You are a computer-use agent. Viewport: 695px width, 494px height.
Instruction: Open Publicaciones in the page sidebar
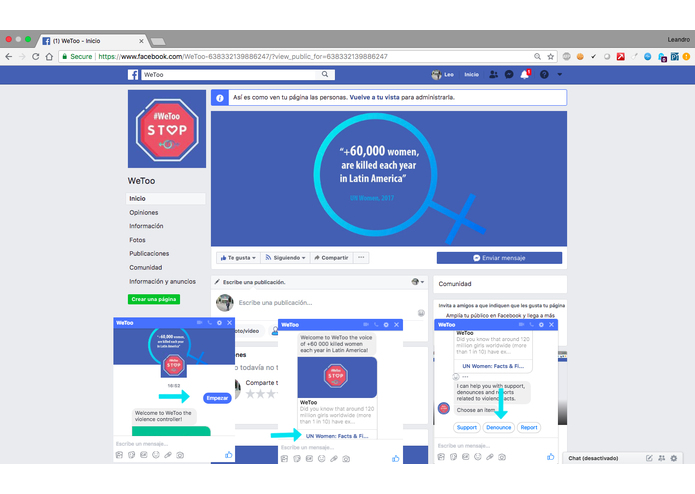[x=149, y=253]
